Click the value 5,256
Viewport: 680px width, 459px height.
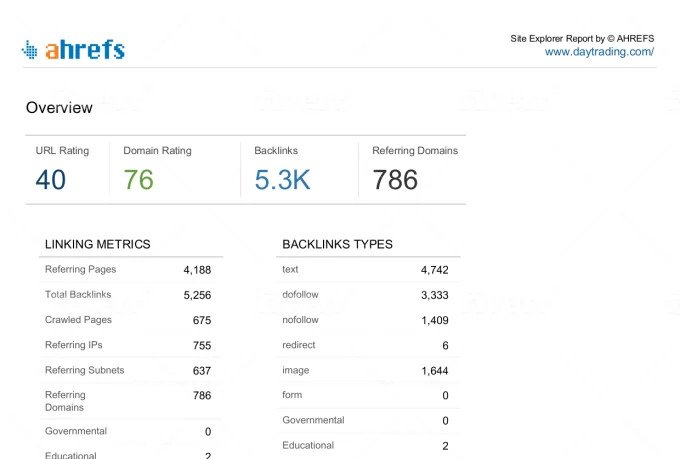197,295
